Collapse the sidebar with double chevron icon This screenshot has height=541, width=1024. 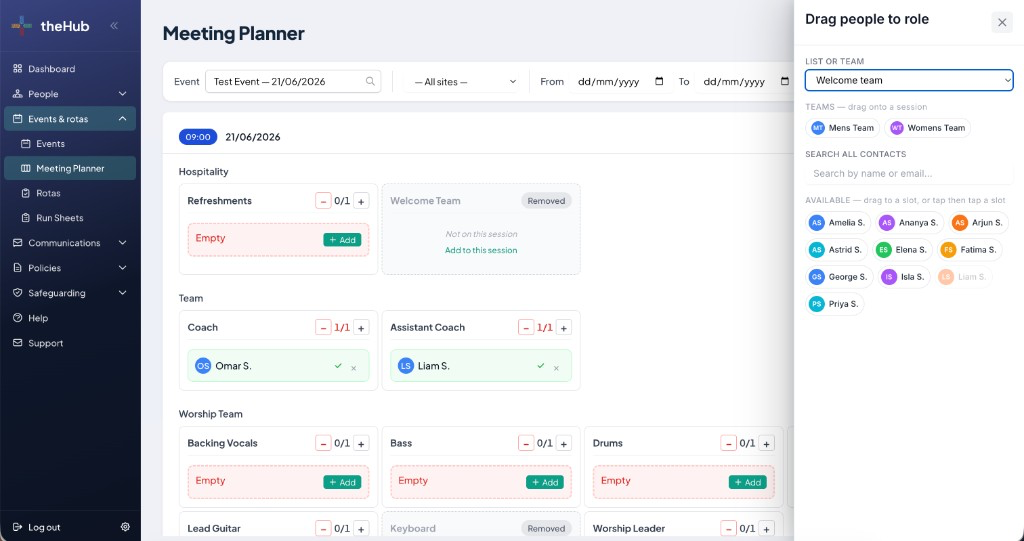pos(114,25)
